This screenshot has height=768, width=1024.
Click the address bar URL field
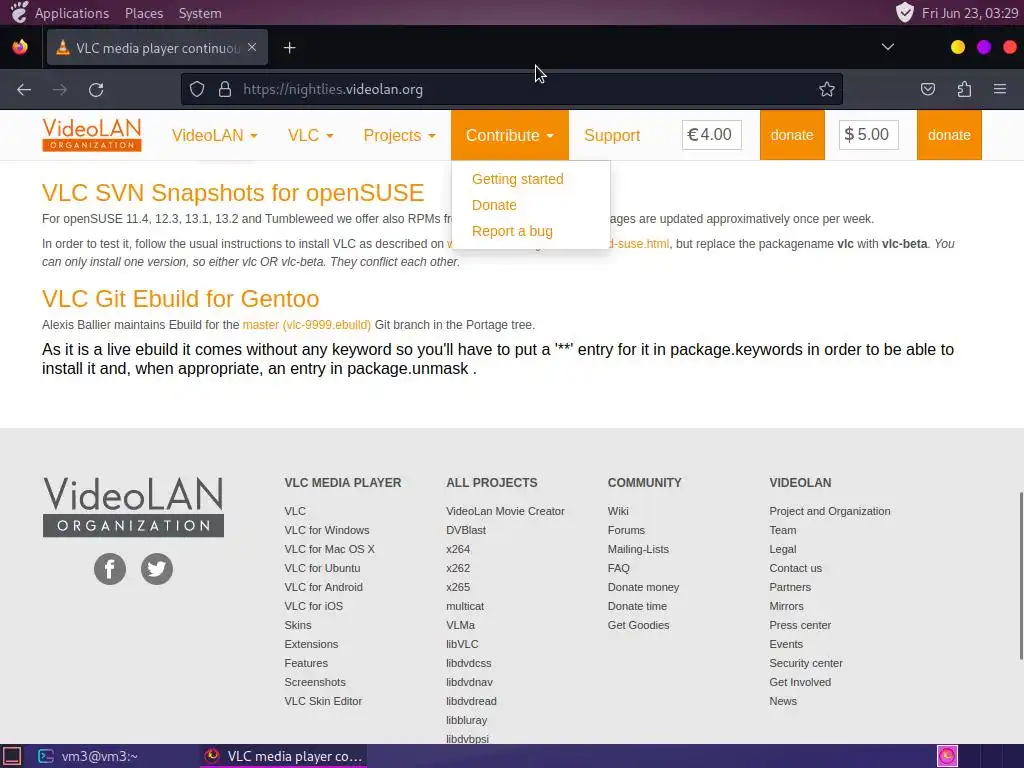pyautogui.click(x=512, y=89)
